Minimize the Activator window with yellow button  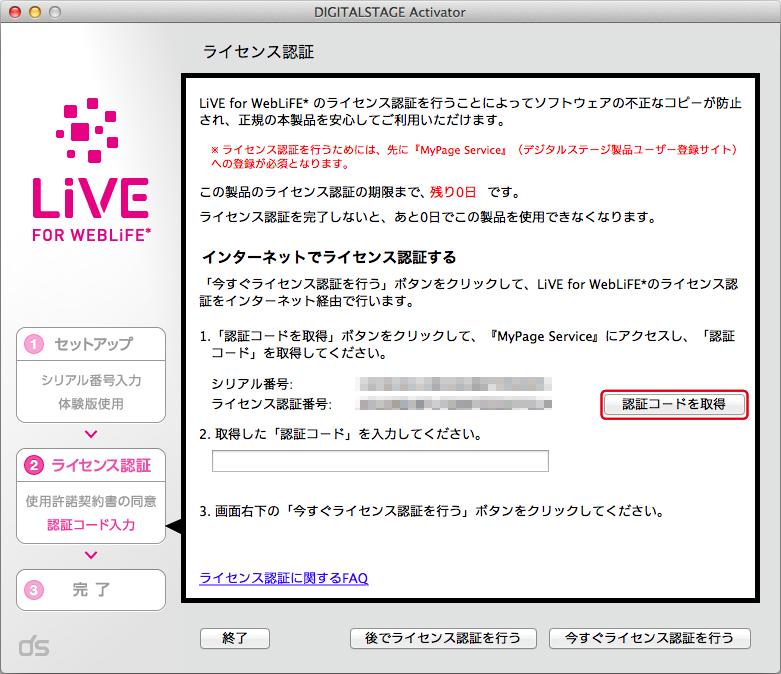[x=35, y=12]
